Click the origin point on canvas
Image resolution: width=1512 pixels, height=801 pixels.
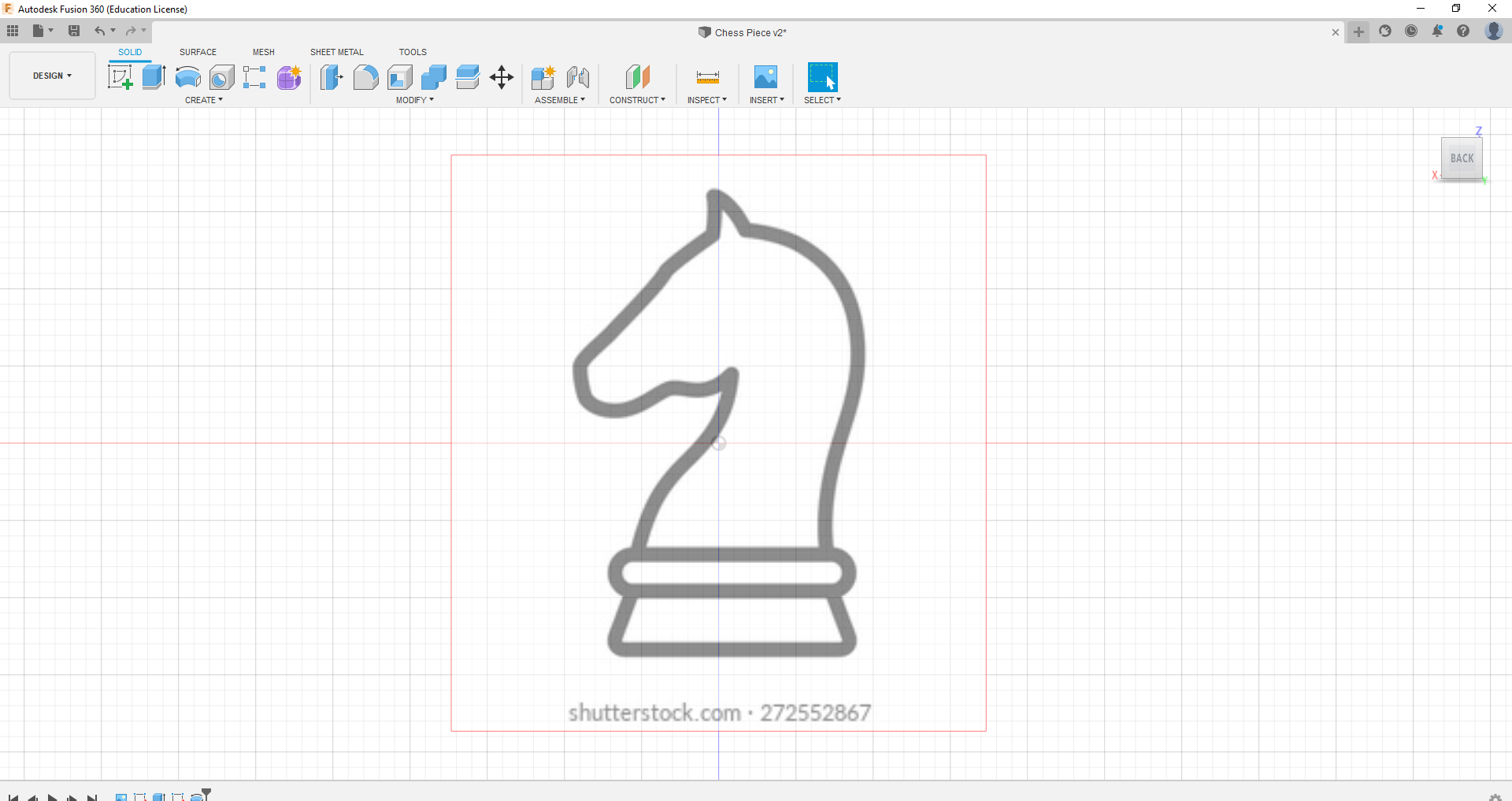pyautogui.click(x=718, y=443)
